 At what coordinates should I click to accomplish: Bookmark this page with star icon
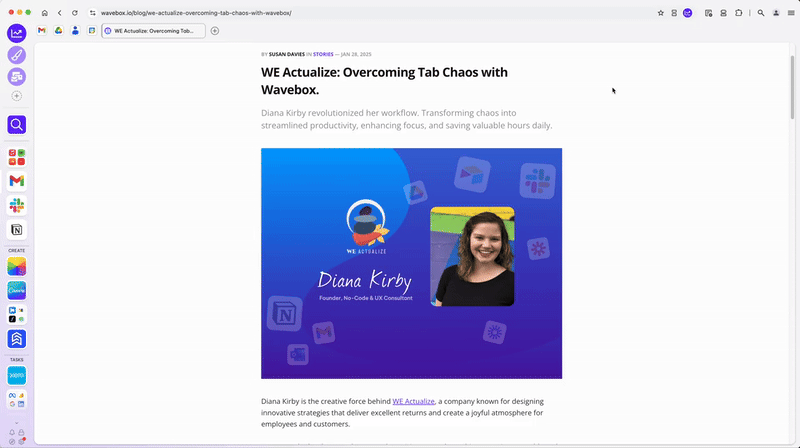(661, 13)
